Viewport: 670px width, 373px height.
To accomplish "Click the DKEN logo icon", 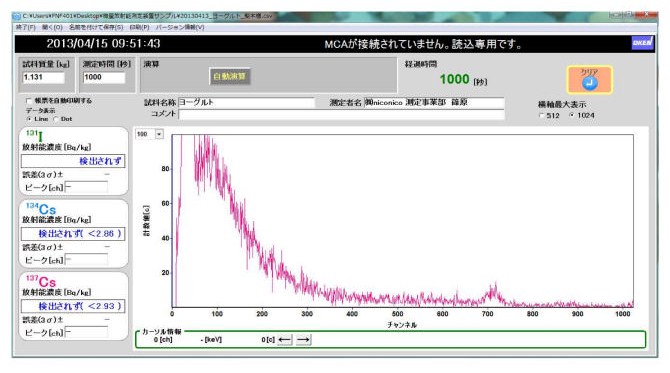I will (x=642, y=43).
